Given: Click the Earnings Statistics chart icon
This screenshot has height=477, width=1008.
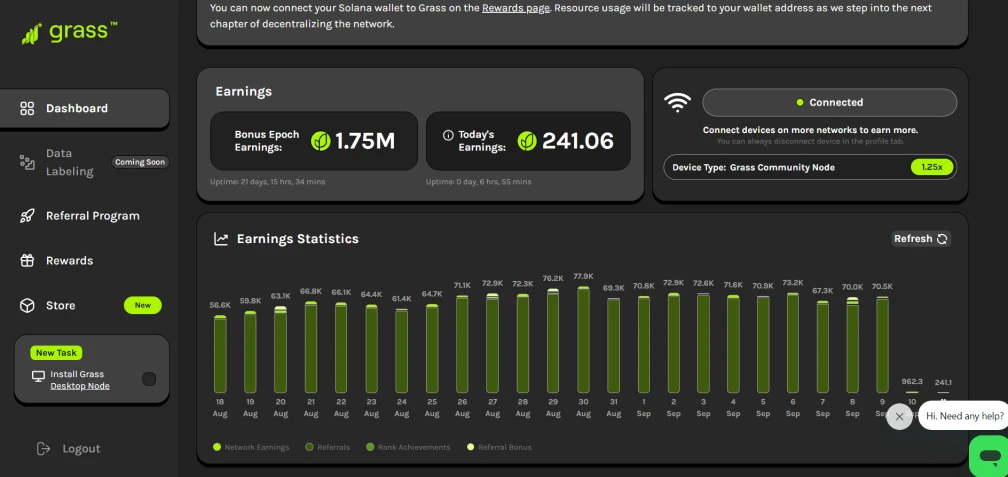Looking at the screenshot, I should tap(221, 239).
